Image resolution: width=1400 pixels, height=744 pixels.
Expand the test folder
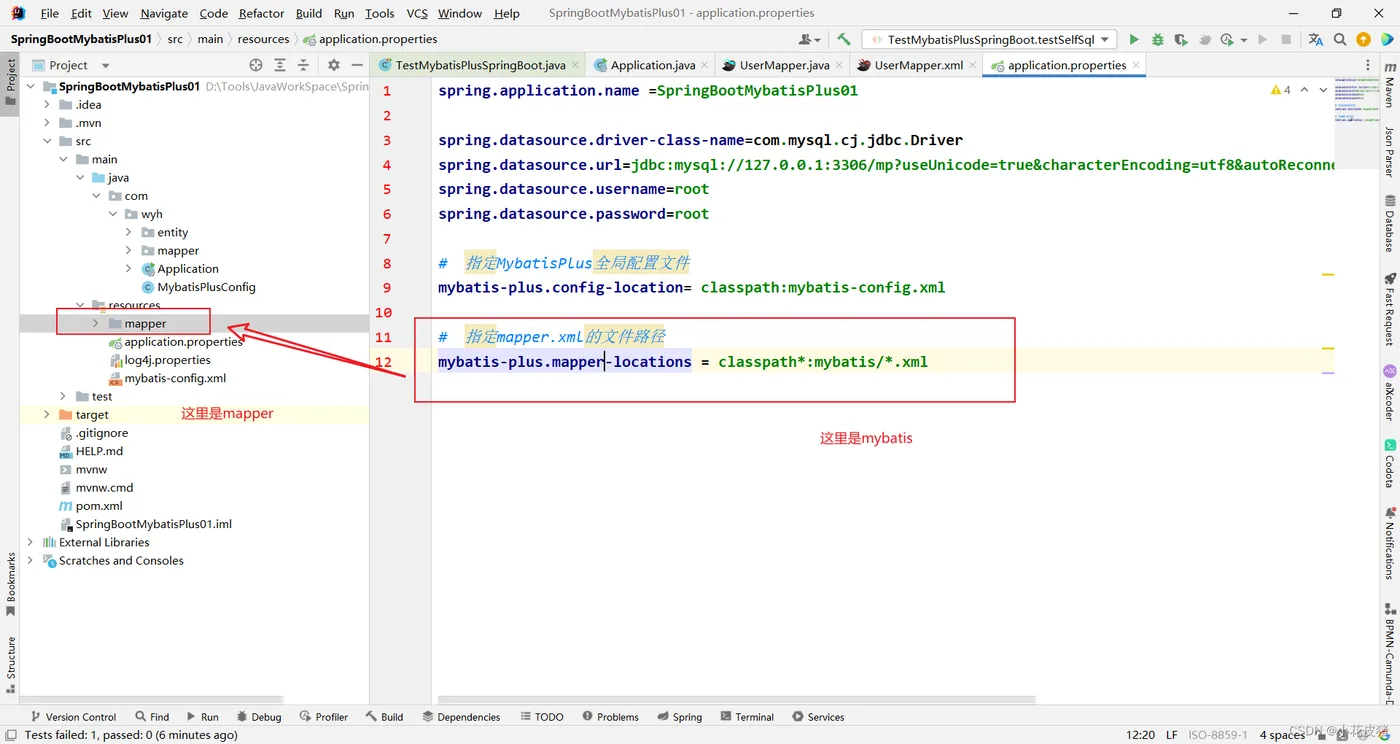pyautogui.click(x=63, y=396)
